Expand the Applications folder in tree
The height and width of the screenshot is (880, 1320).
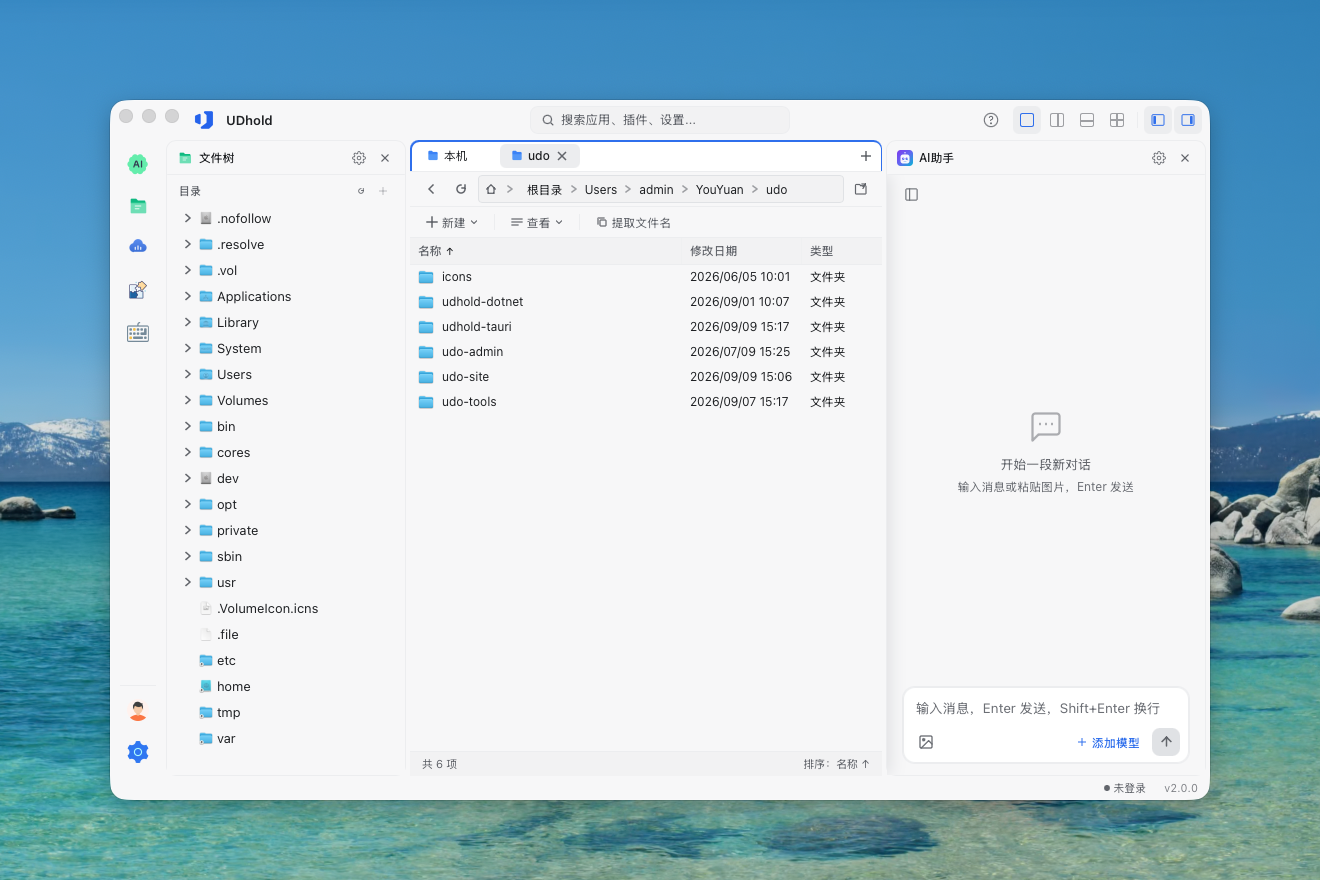click(187, 296)
